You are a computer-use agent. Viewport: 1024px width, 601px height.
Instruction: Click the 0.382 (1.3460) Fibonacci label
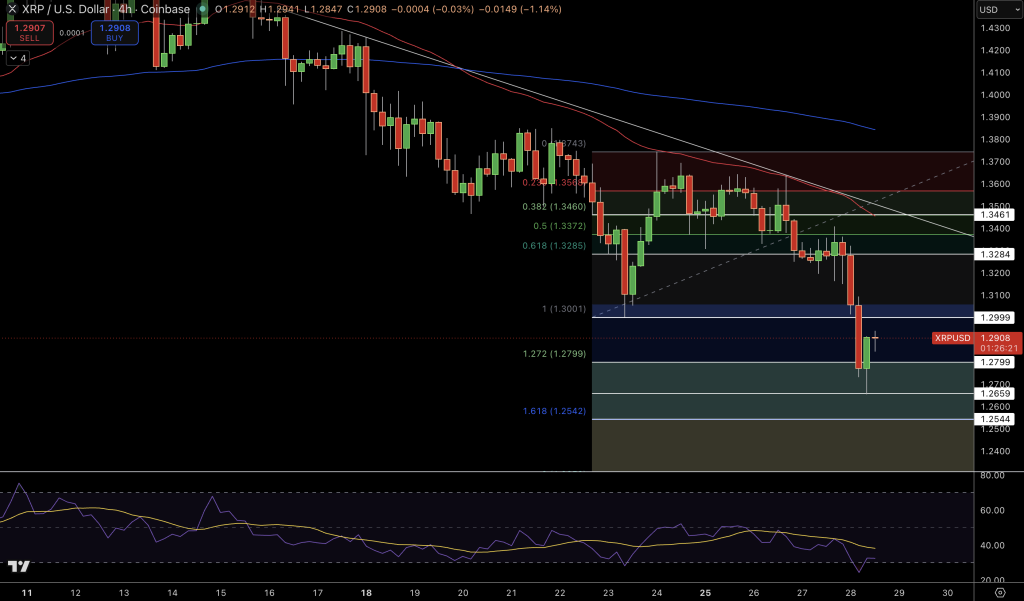point(554,207)
